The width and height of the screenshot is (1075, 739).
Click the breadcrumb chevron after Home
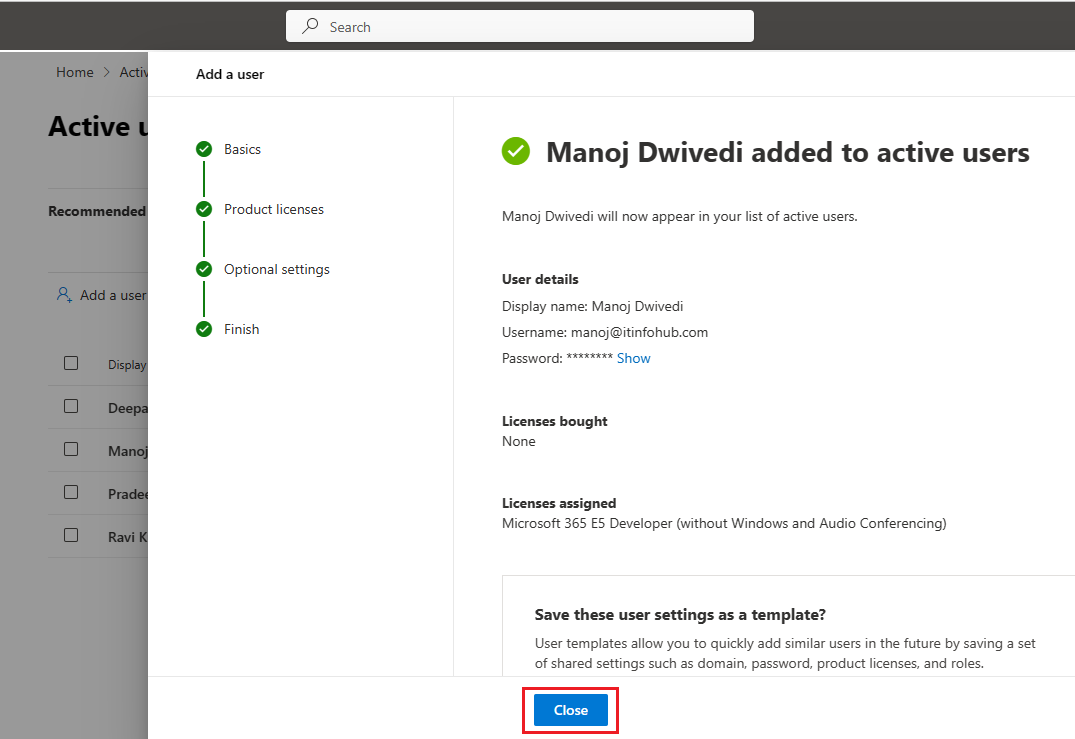(x=106, y=72)
